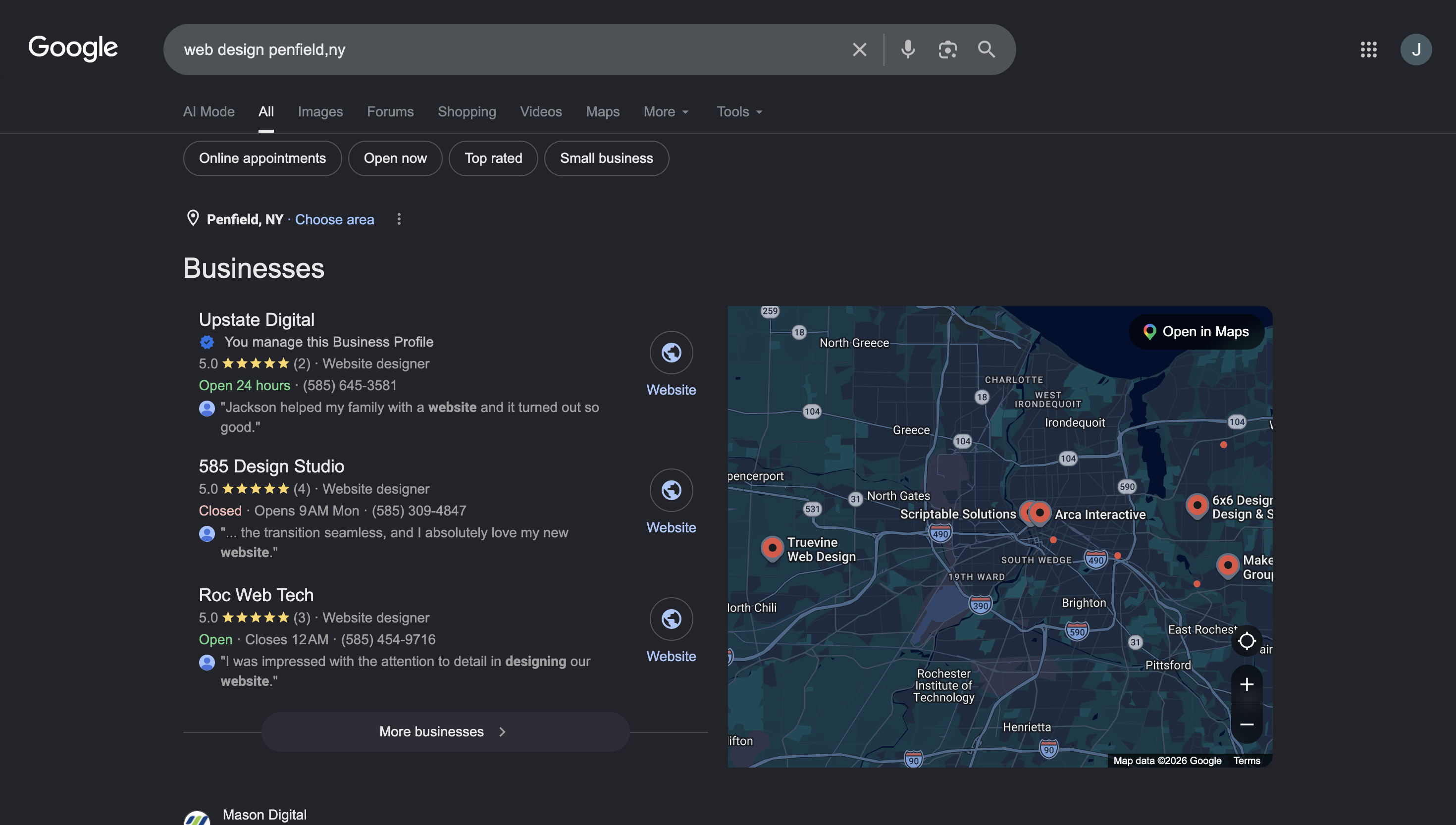Click the Rochester Institute of Technology map label

coord(943,686)
